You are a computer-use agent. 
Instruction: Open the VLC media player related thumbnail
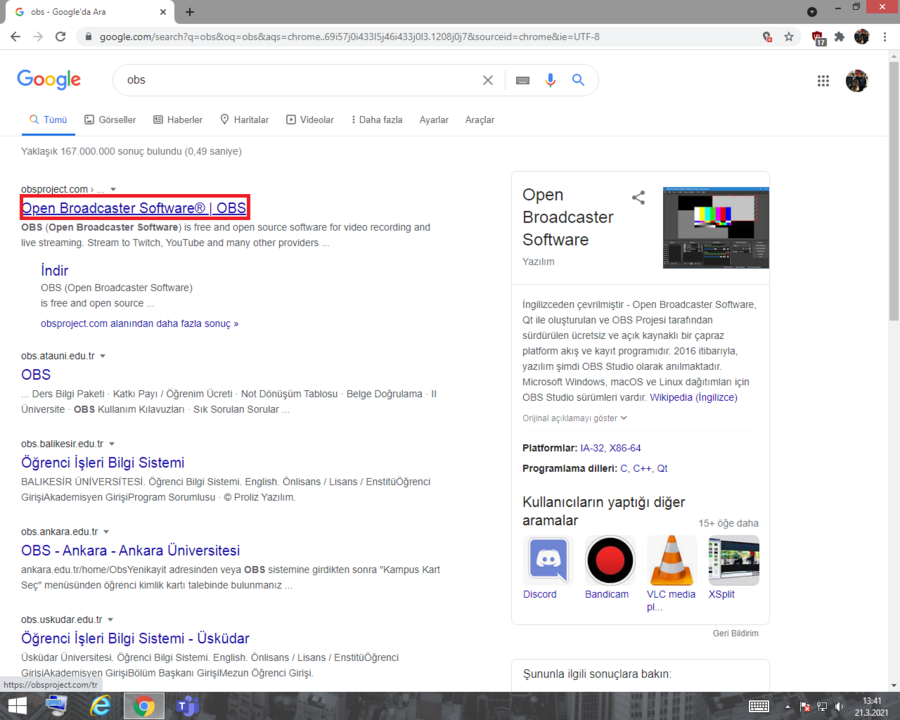coord(672,560)
